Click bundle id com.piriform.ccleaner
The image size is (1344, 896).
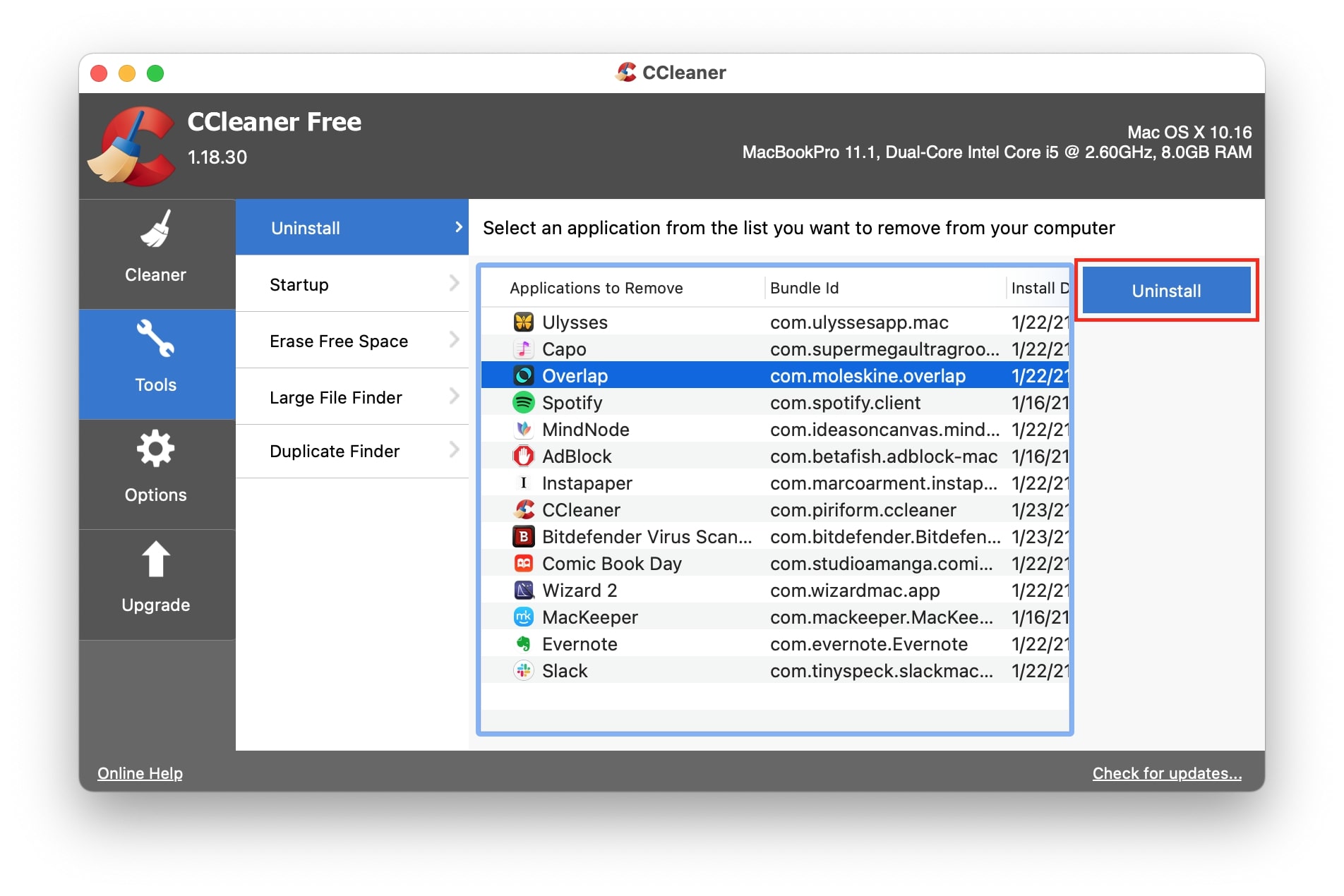[863, 510]
